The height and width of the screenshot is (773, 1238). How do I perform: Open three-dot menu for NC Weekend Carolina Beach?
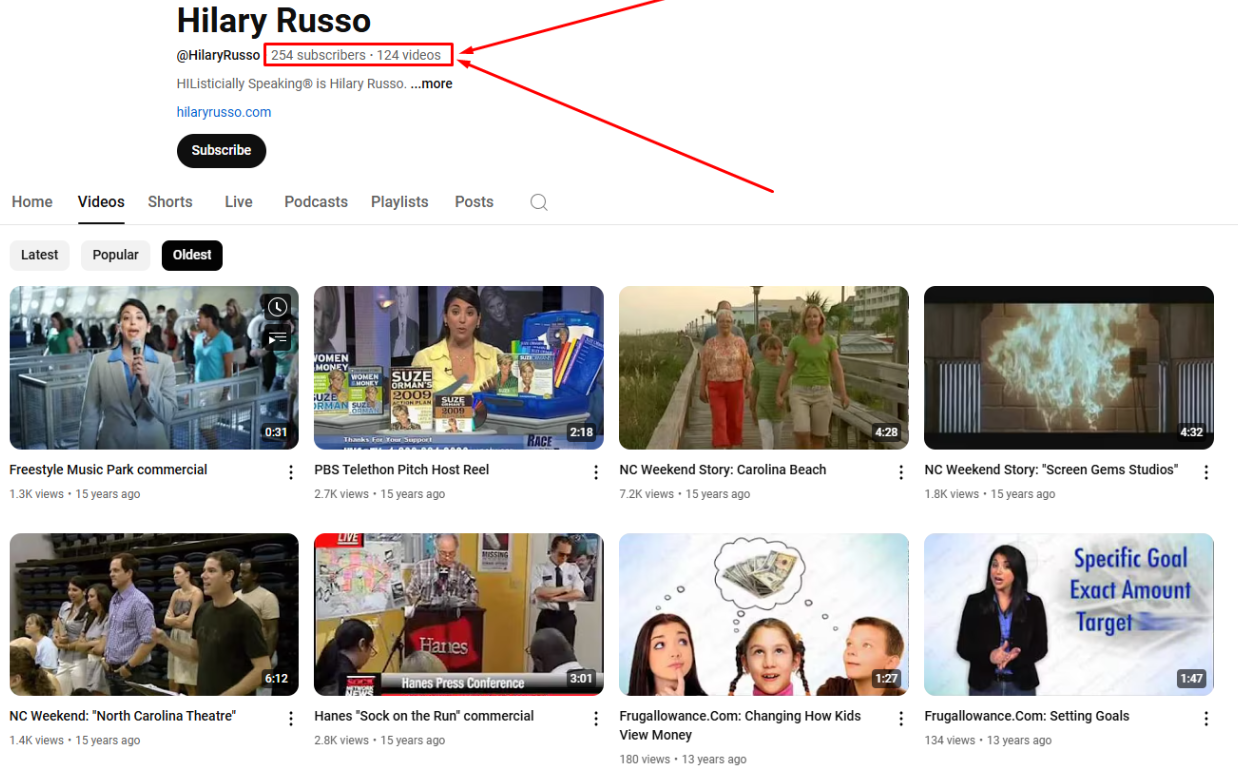901,472
